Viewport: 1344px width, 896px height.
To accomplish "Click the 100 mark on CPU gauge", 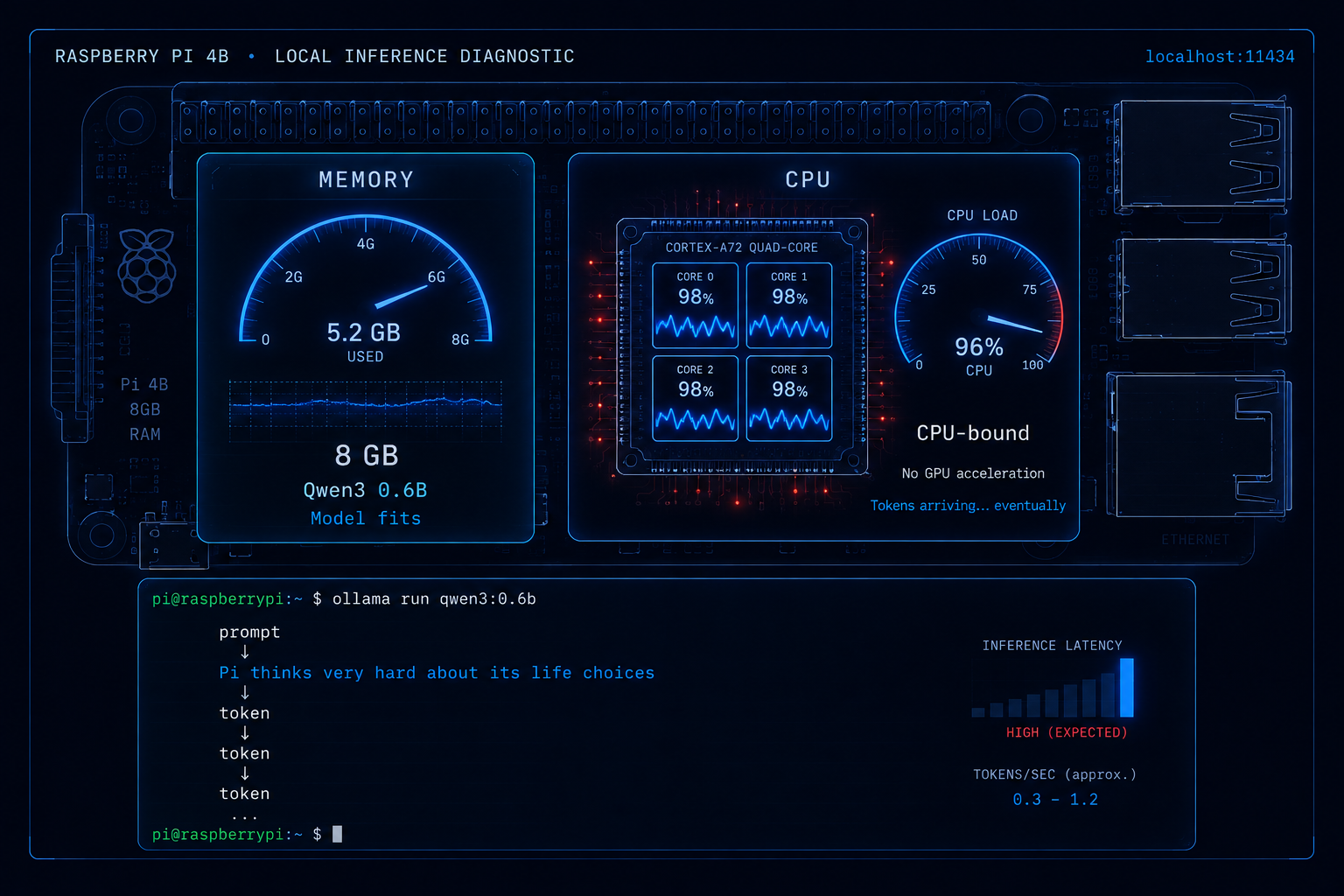I will pos(1032,365).
